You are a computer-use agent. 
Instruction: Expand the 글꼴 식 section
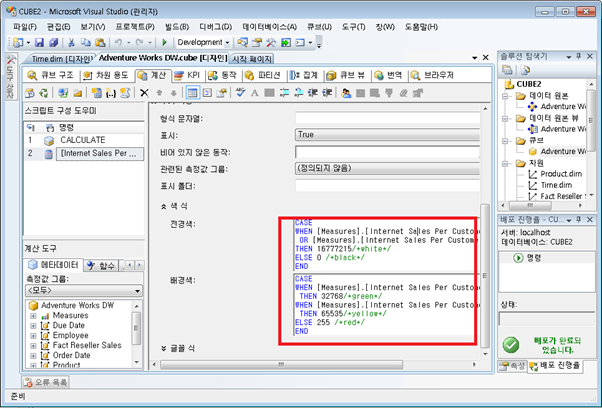point(164,349)
